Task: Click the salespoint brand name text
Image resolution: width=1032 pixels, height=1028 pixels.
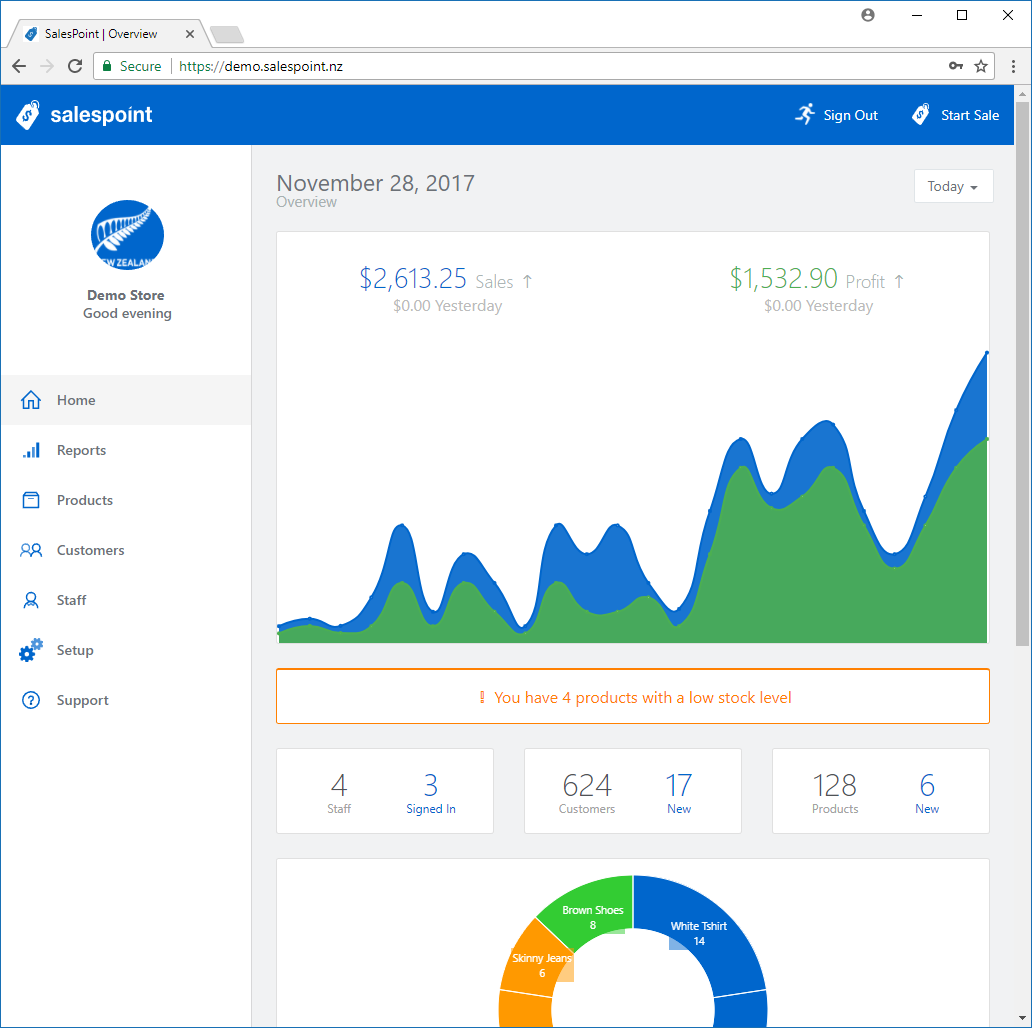Action: [101, 115]
